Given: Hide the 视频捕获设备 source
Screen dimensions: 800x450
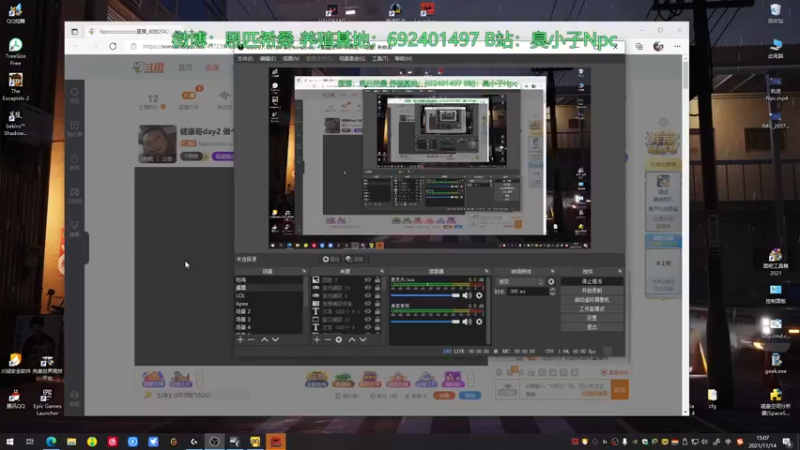Looking at the screenshot, I should click(x=367, y=304).
